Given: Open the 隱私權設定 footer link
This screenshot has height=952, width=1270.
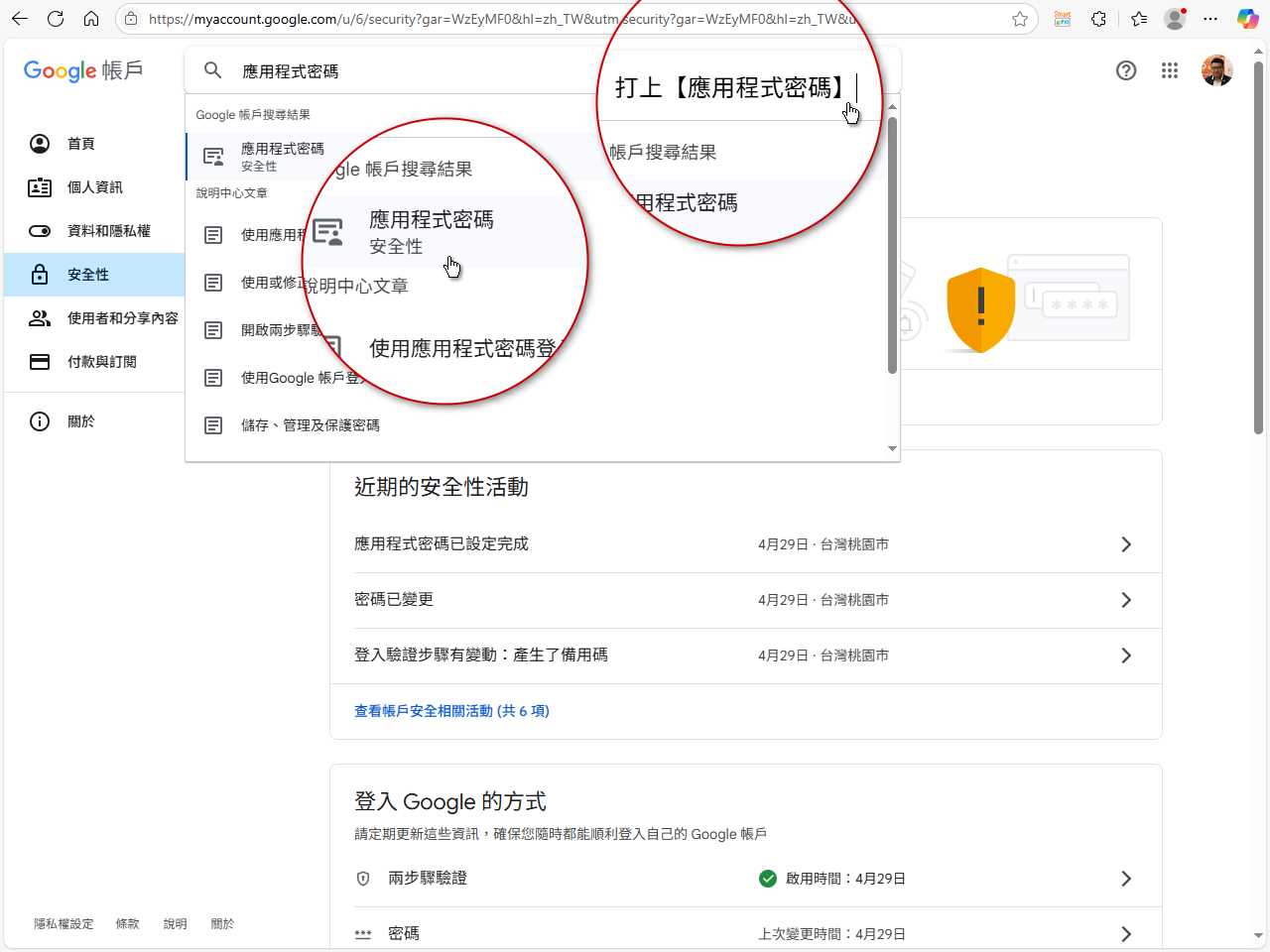Looking at the screenshot, I should pos(63,924).
